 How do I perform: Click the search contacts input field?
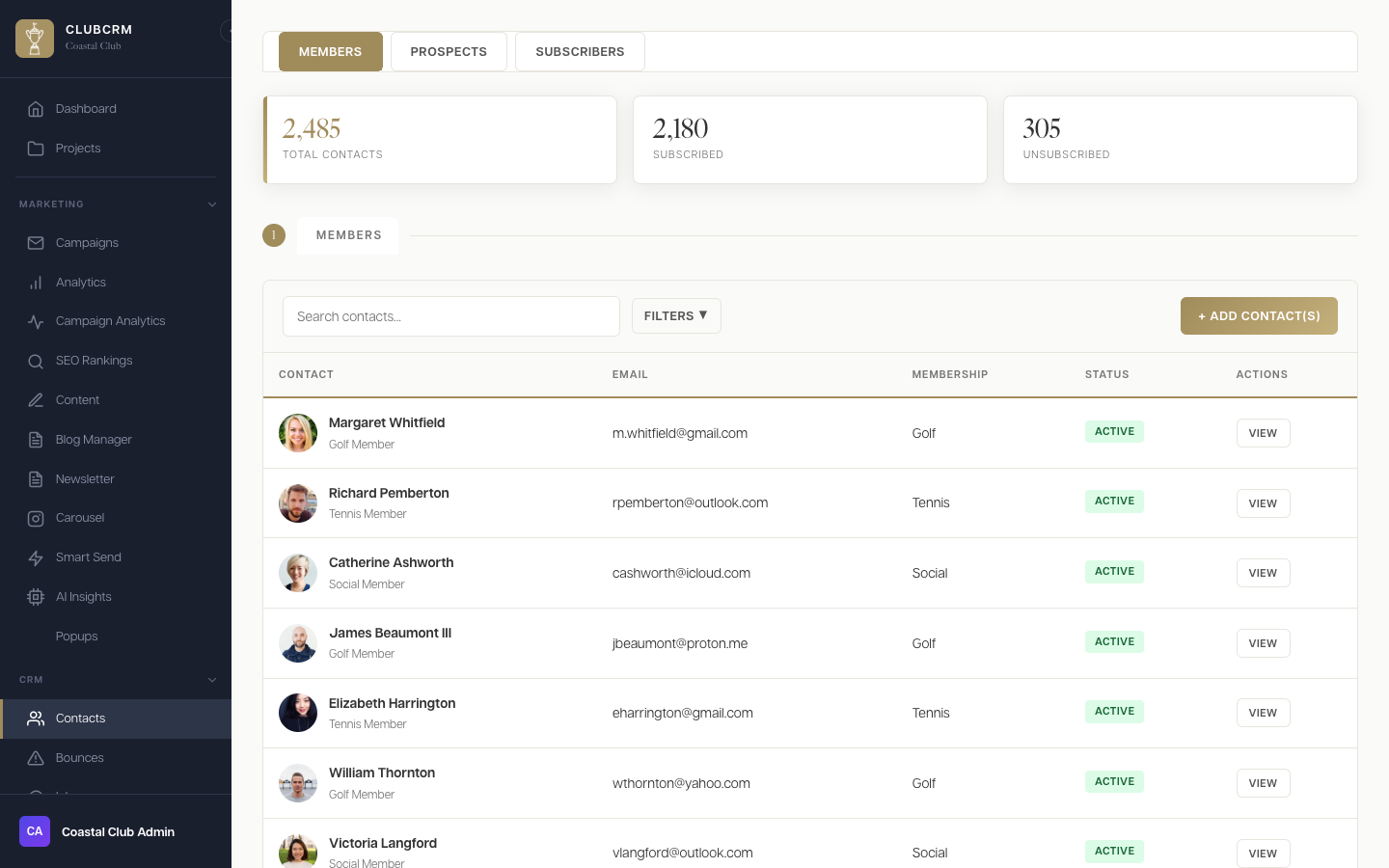tap(450, 316)
